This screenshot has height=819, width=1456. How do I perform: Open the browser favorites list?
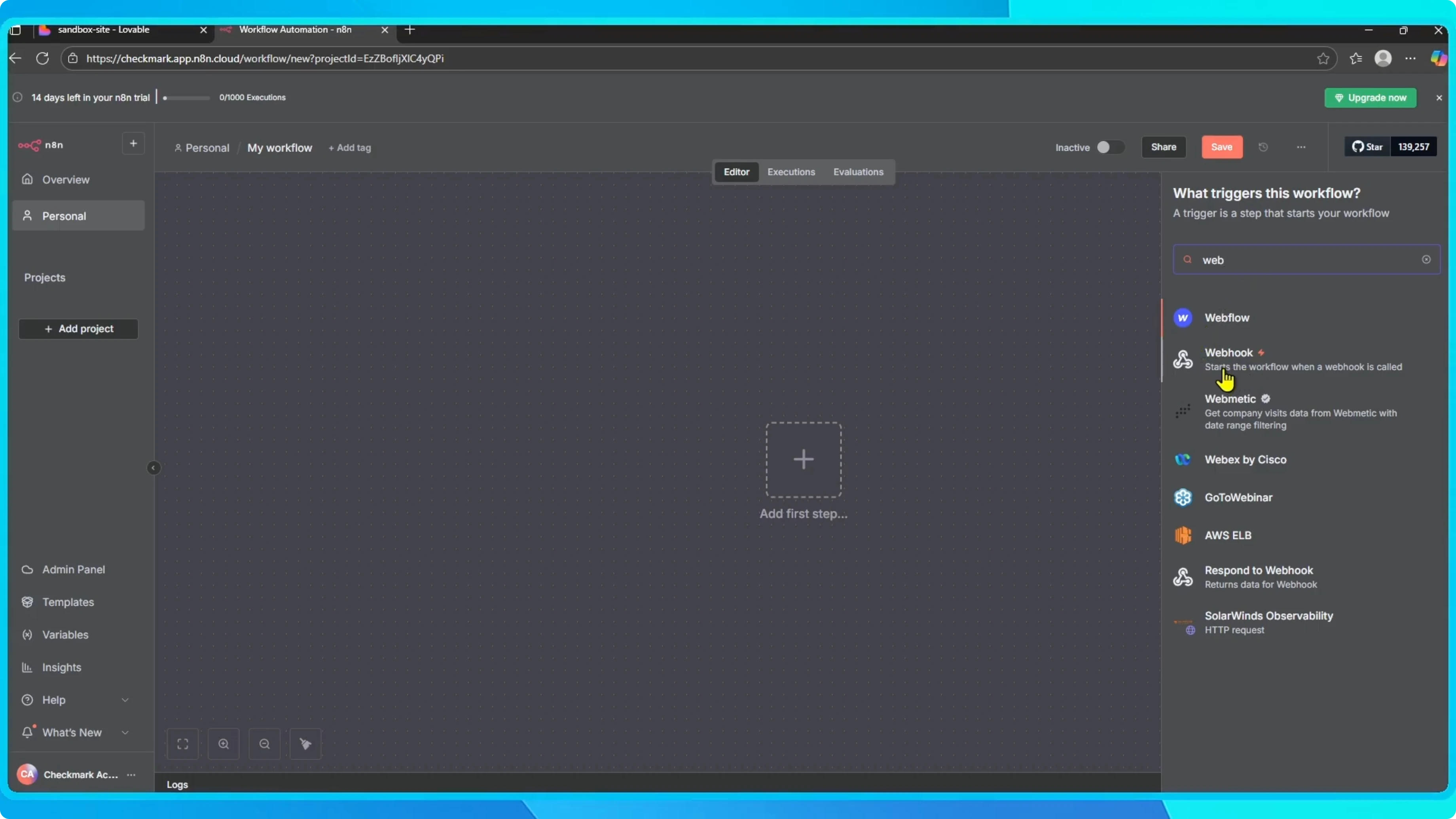click(1356, 58)
